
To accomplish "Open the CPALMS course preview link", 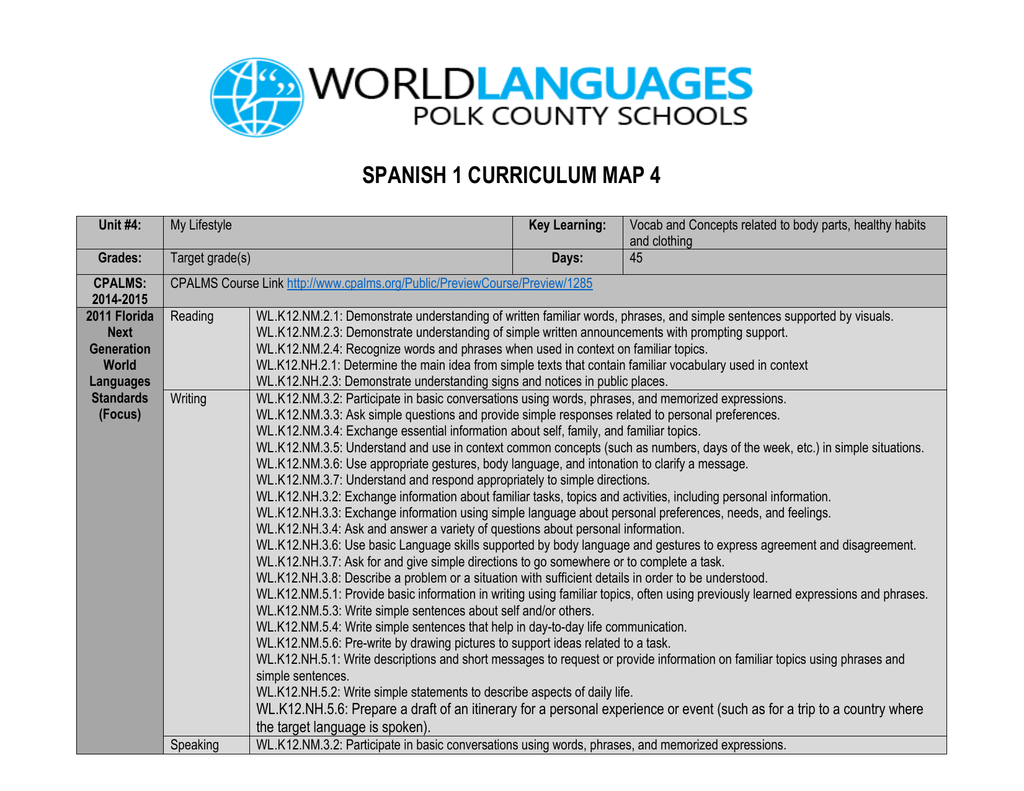I will 439,284.
